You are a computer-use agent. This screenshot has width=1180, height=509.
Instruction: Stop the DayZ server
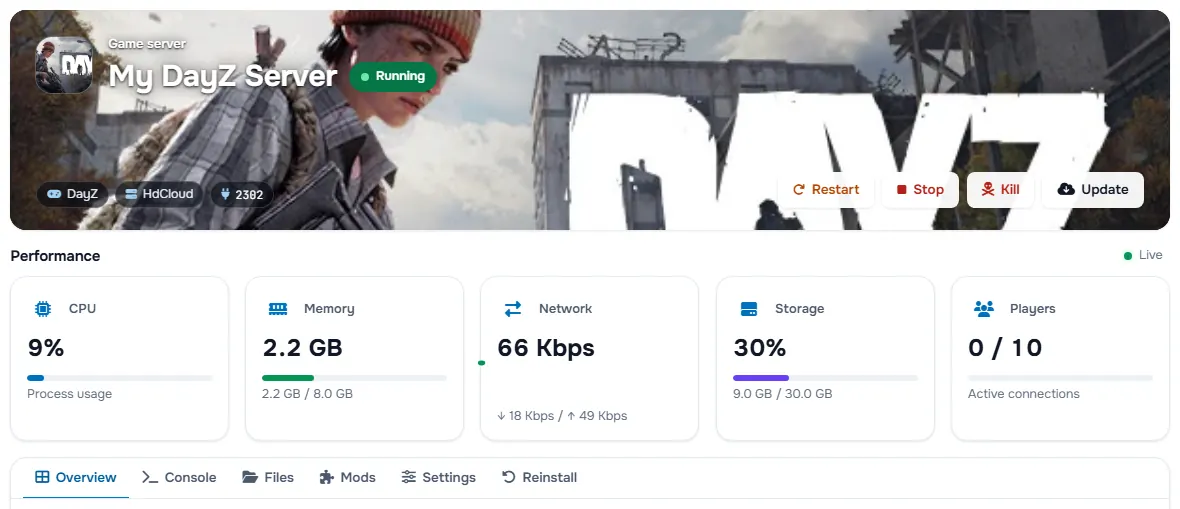tap(920, 190)
